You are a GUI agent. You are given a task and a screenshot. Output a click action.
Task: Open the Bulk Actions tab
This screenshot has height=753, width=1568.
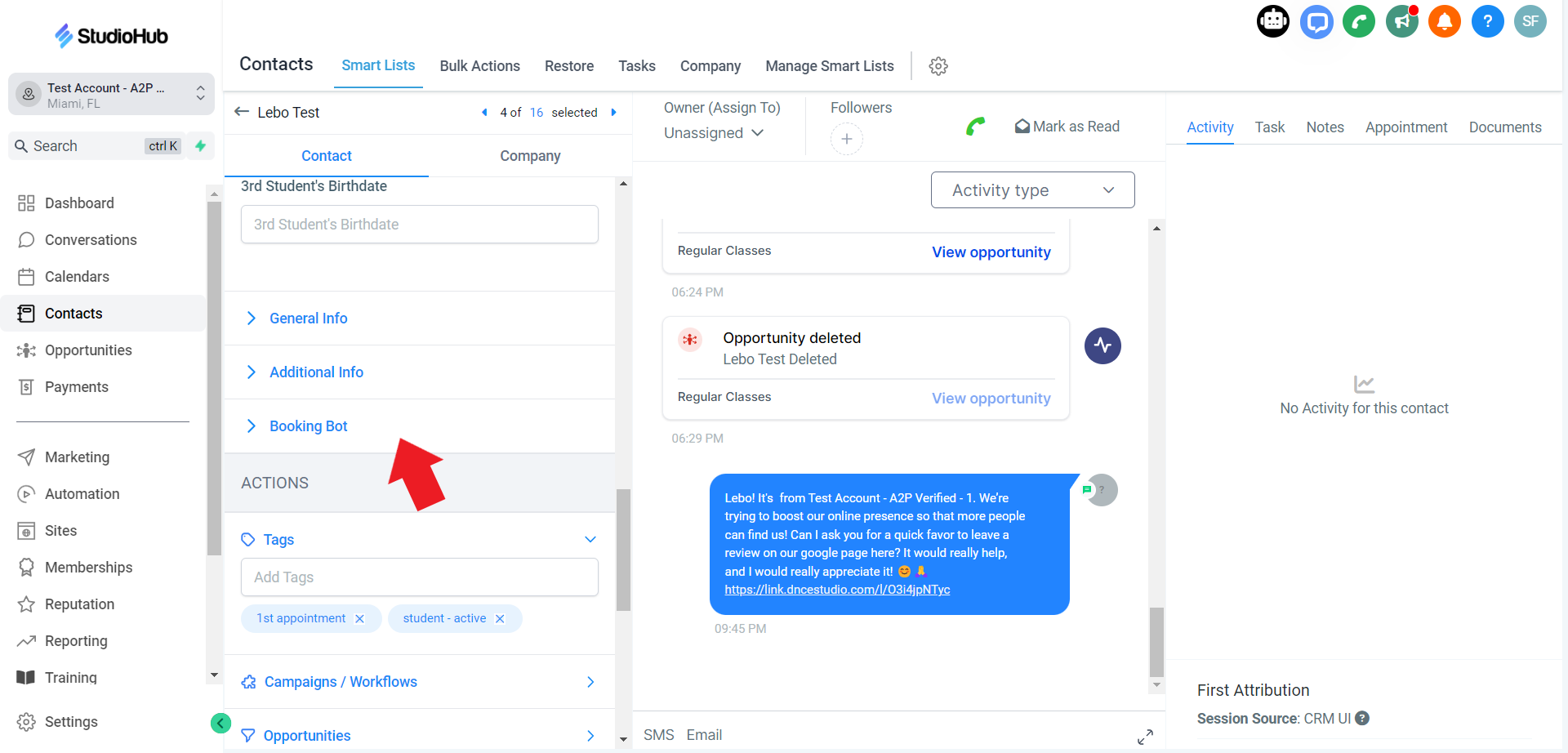click(x=479, y=66)
